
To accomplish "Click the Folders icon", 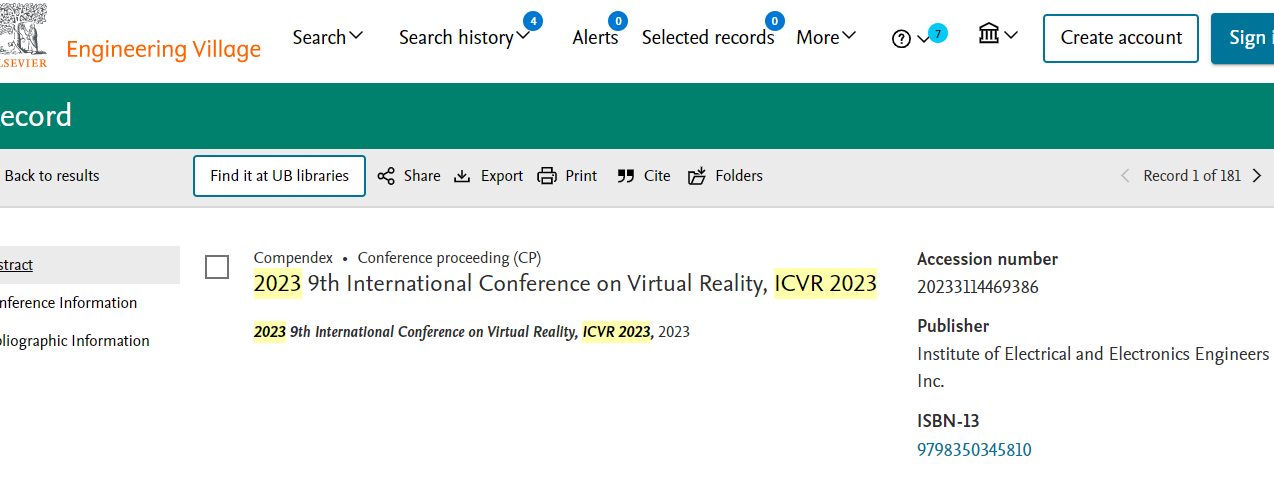I will pos(697,176).
